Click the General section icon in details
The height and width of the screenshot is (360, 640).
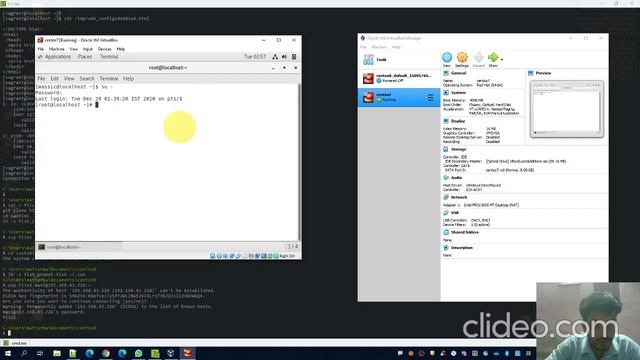[x=446, y=73]
